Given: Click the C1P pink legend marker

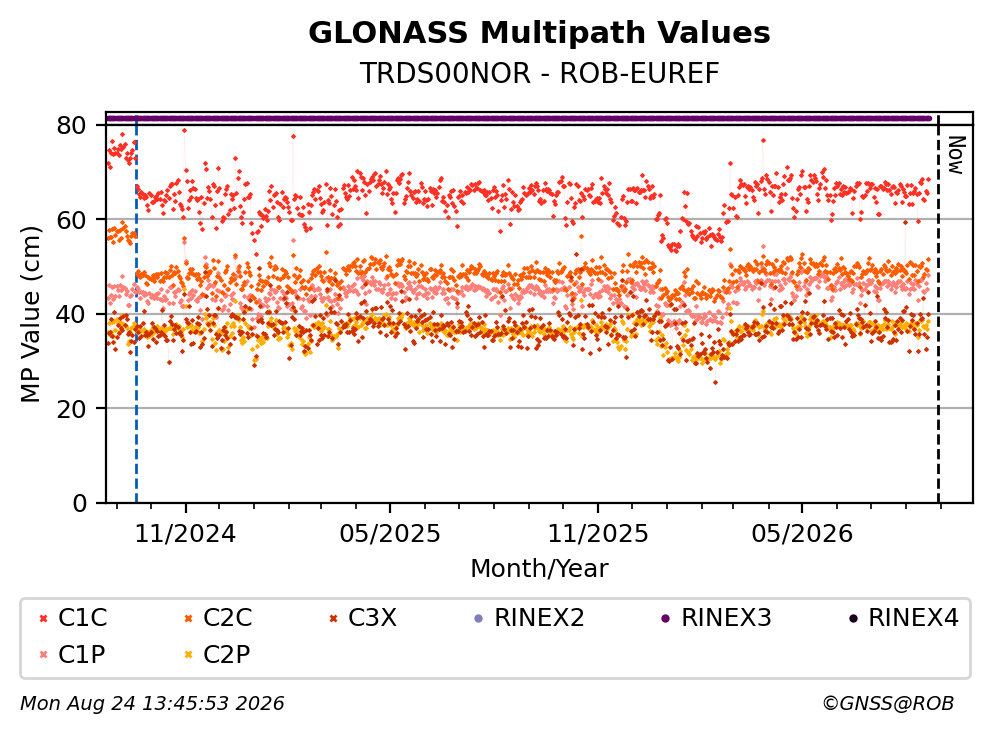Looking at the screenshot, I should click(x=43, y=654).
